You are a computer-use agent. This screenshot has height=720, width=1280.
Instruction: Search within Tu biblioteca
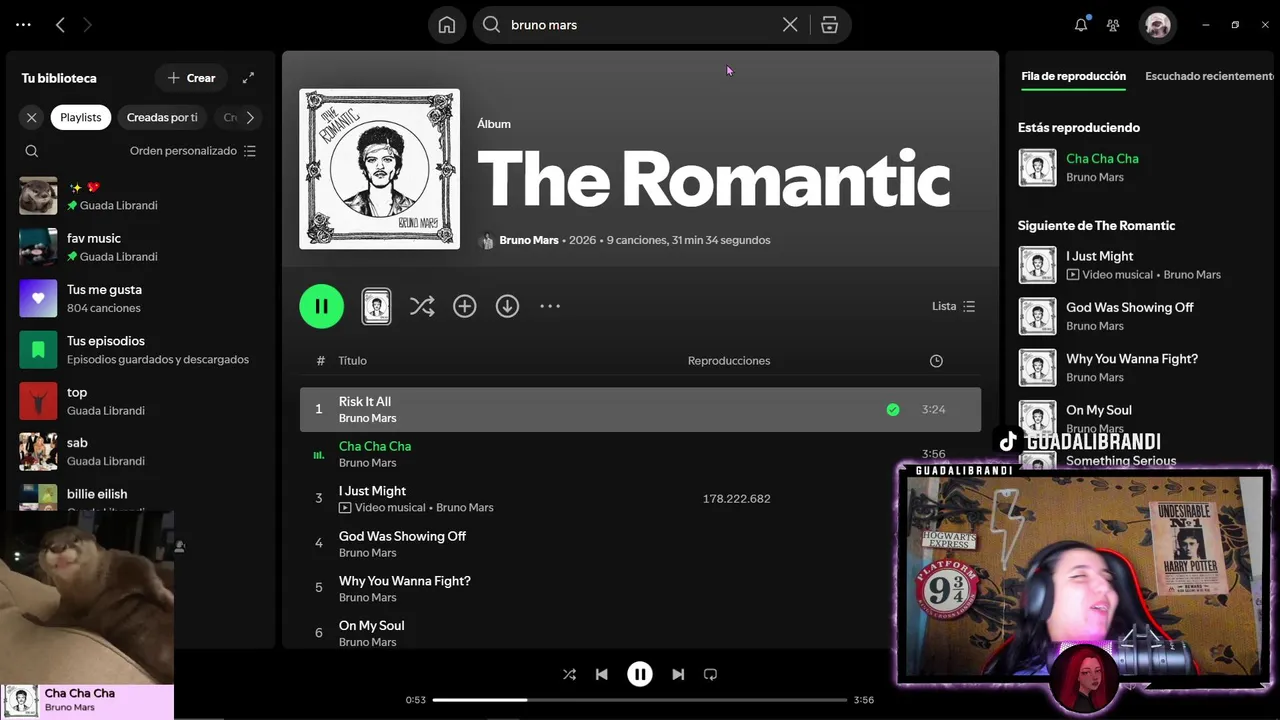[x=32, y=151]
